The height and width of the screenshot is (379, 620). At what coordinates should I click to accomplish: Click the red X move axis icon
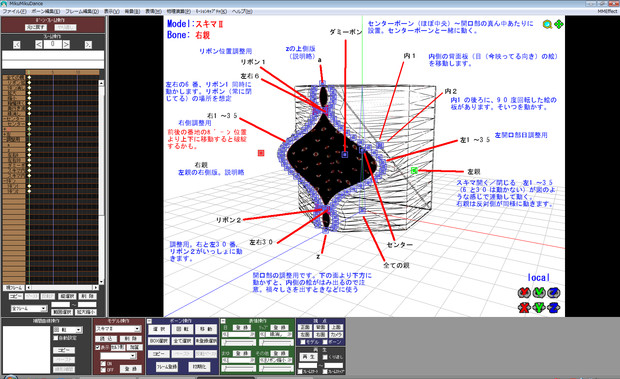tap(524, 307)
